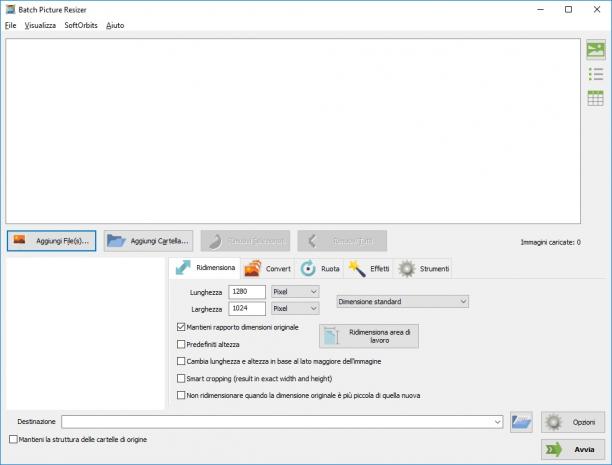The height and width of the screenshot is (465, 612).
Task: Open the Ruota tab
Action: 320,269
